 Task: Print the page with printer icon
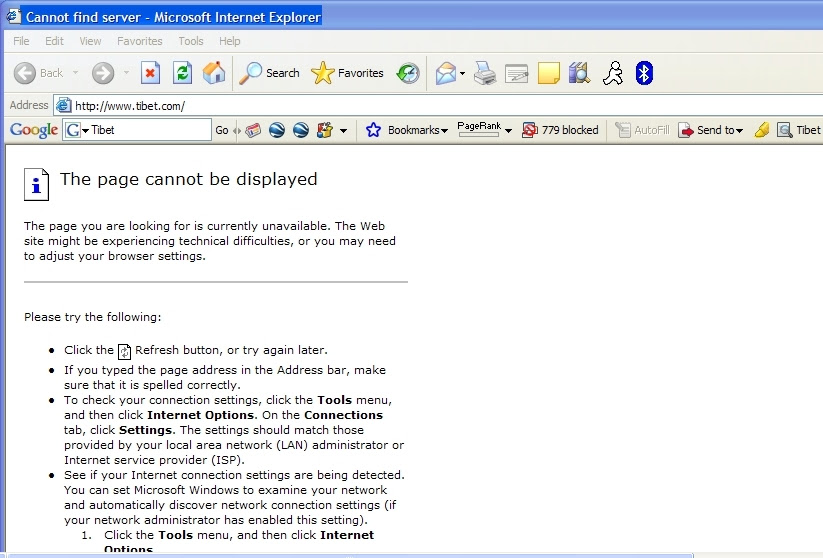point(484,73)
